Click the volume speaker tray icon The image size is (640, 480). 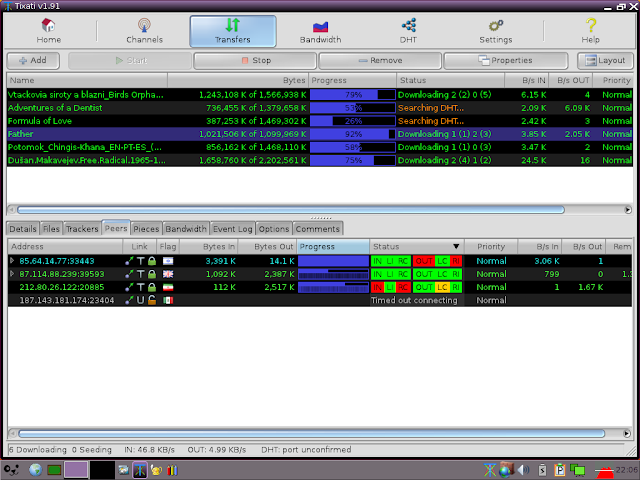[x=523, y=470]
